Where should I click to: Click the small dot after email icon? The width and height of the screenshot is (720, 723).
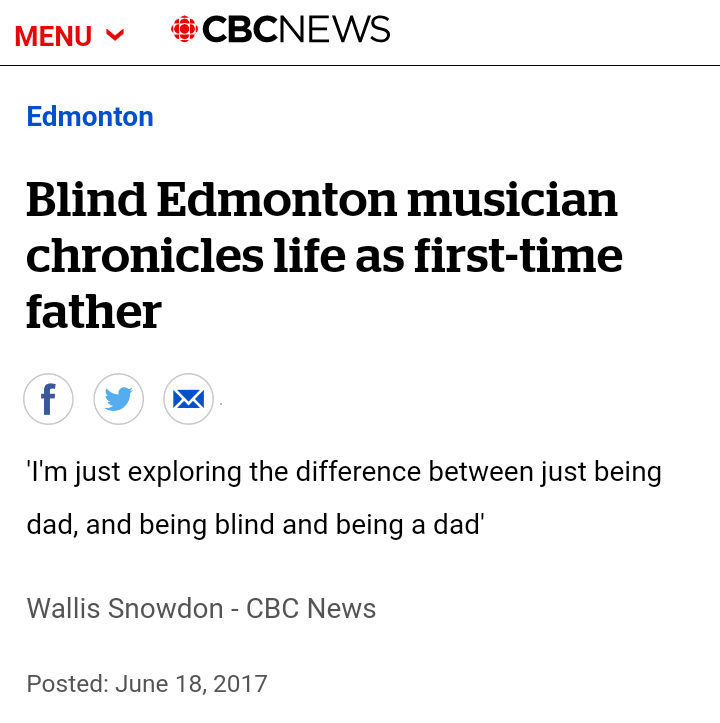tap(221, 404)
